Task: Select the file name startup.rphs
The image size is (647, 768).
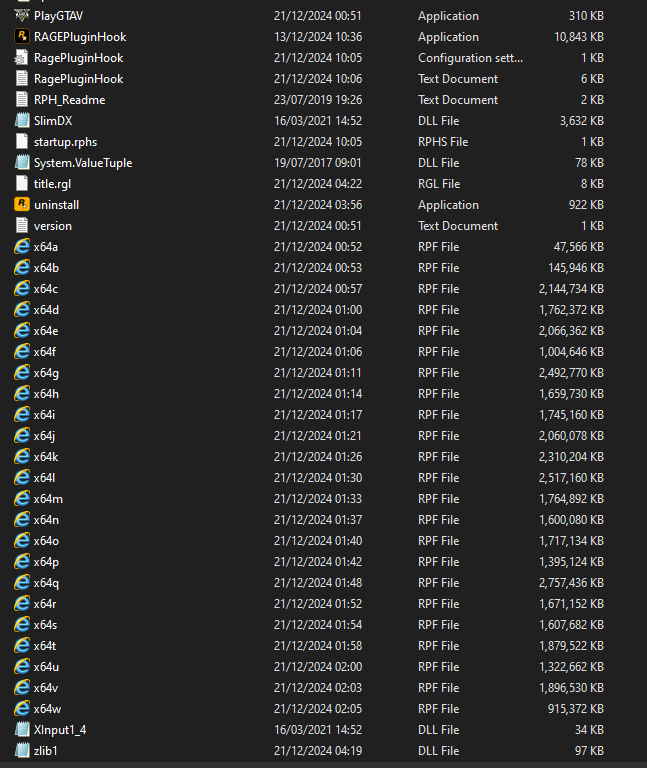Action: pyautogui.click(x=65, y=142)
